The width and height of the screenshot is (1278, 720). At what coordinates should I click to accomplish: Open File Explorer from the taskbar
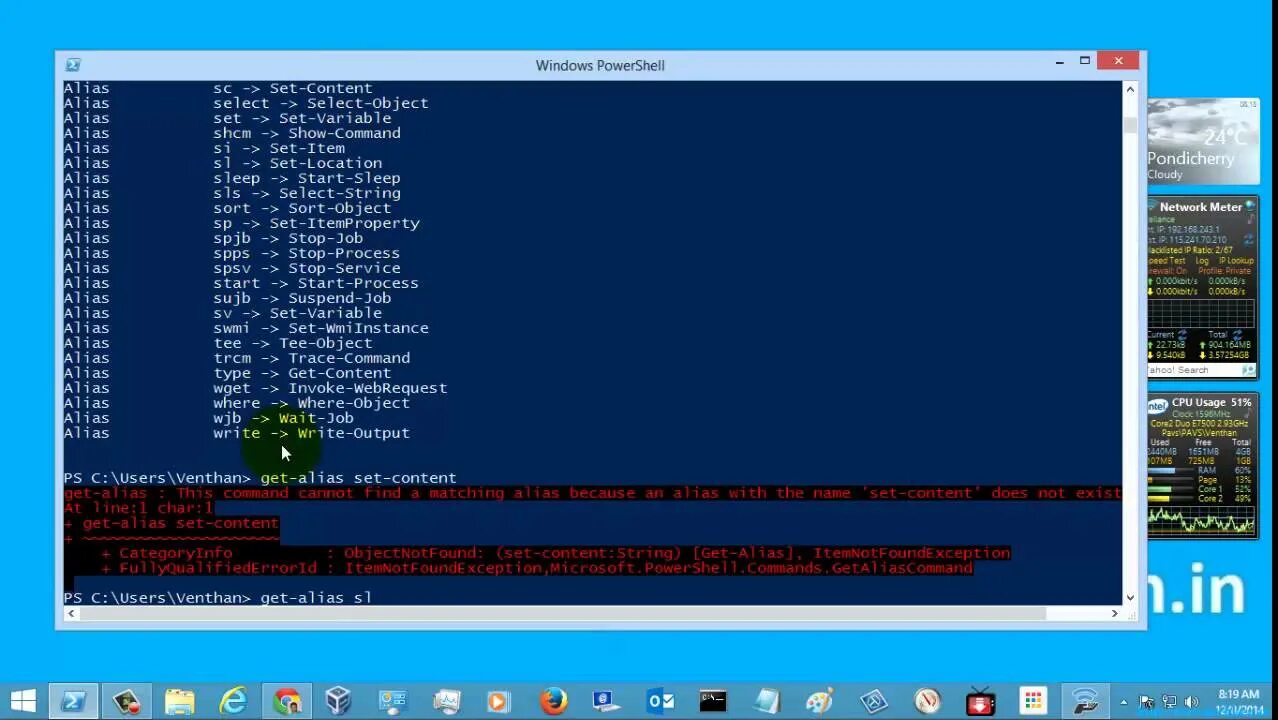(x=179, y=701)
